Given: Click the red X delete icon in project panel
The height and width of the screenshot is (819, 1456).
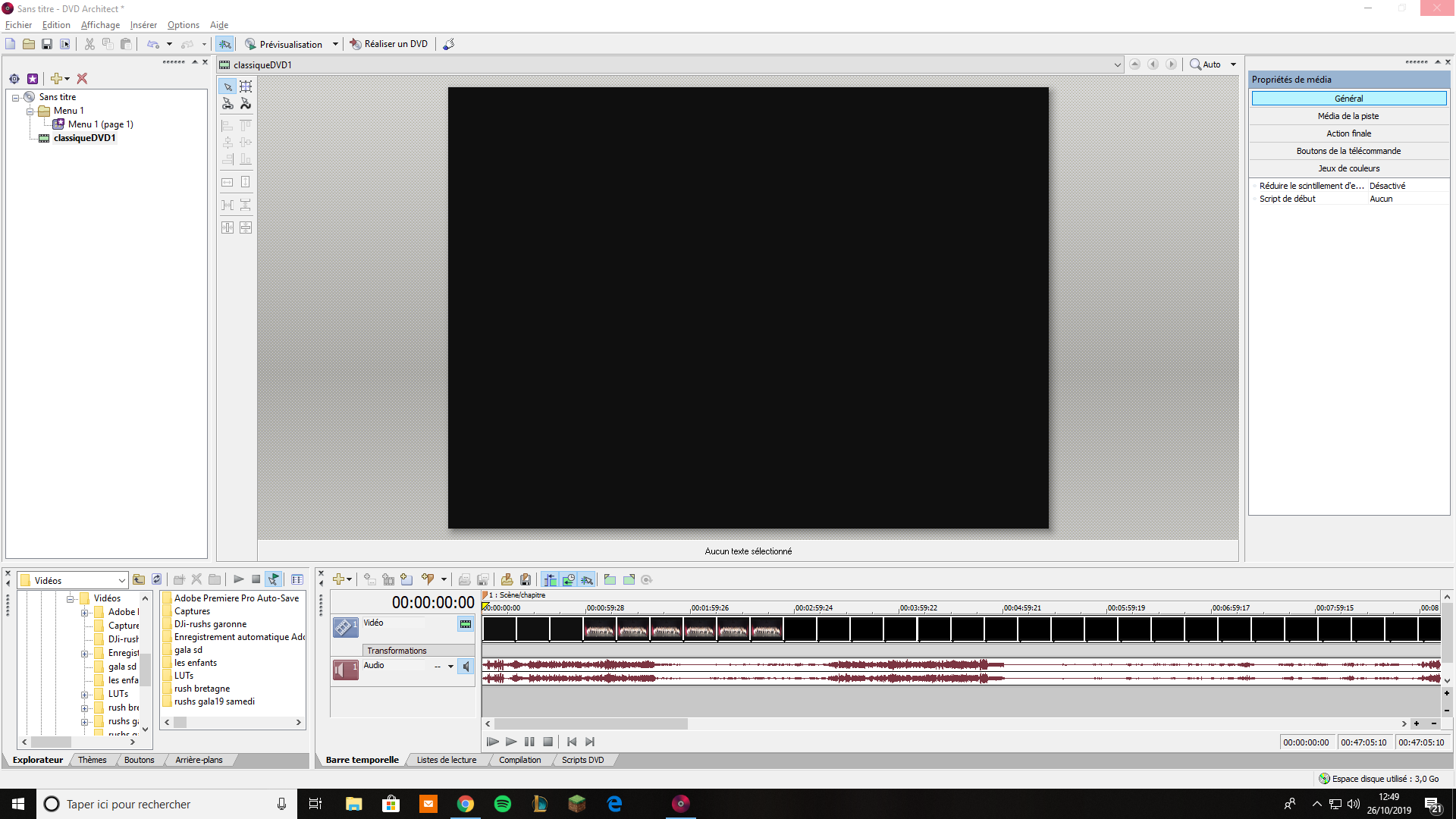Looking at the screenshot, I should (x=82, y=79).
